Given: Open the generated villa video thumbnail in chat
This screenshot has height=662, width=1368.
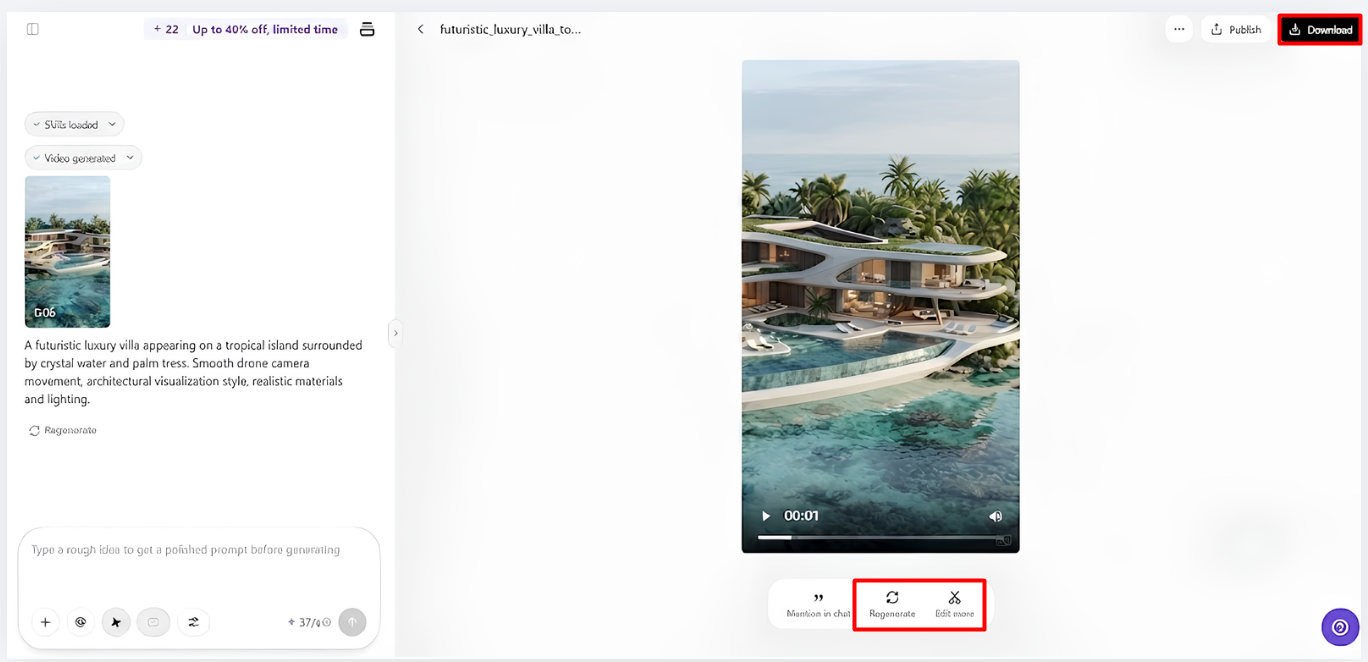Looking at the screenshot, I should (x=67, y=252).
